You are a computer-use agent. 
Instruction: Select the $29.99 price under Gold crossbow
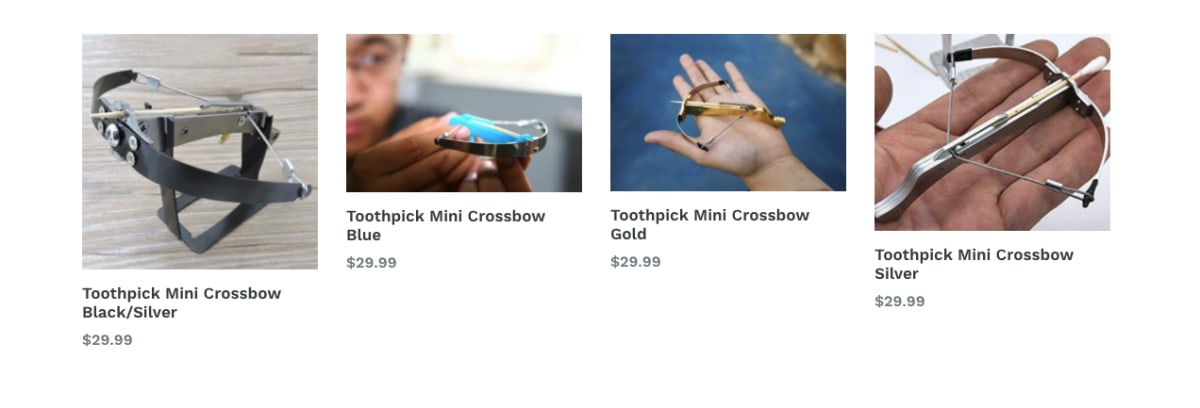point(635,262)
